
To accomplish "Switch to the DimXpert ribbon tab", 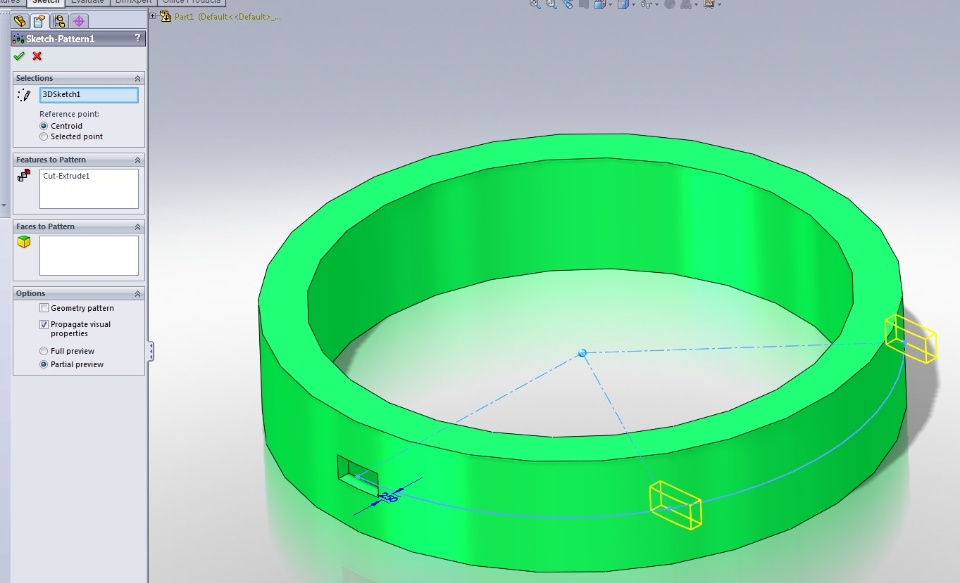I will pos(133,2).
